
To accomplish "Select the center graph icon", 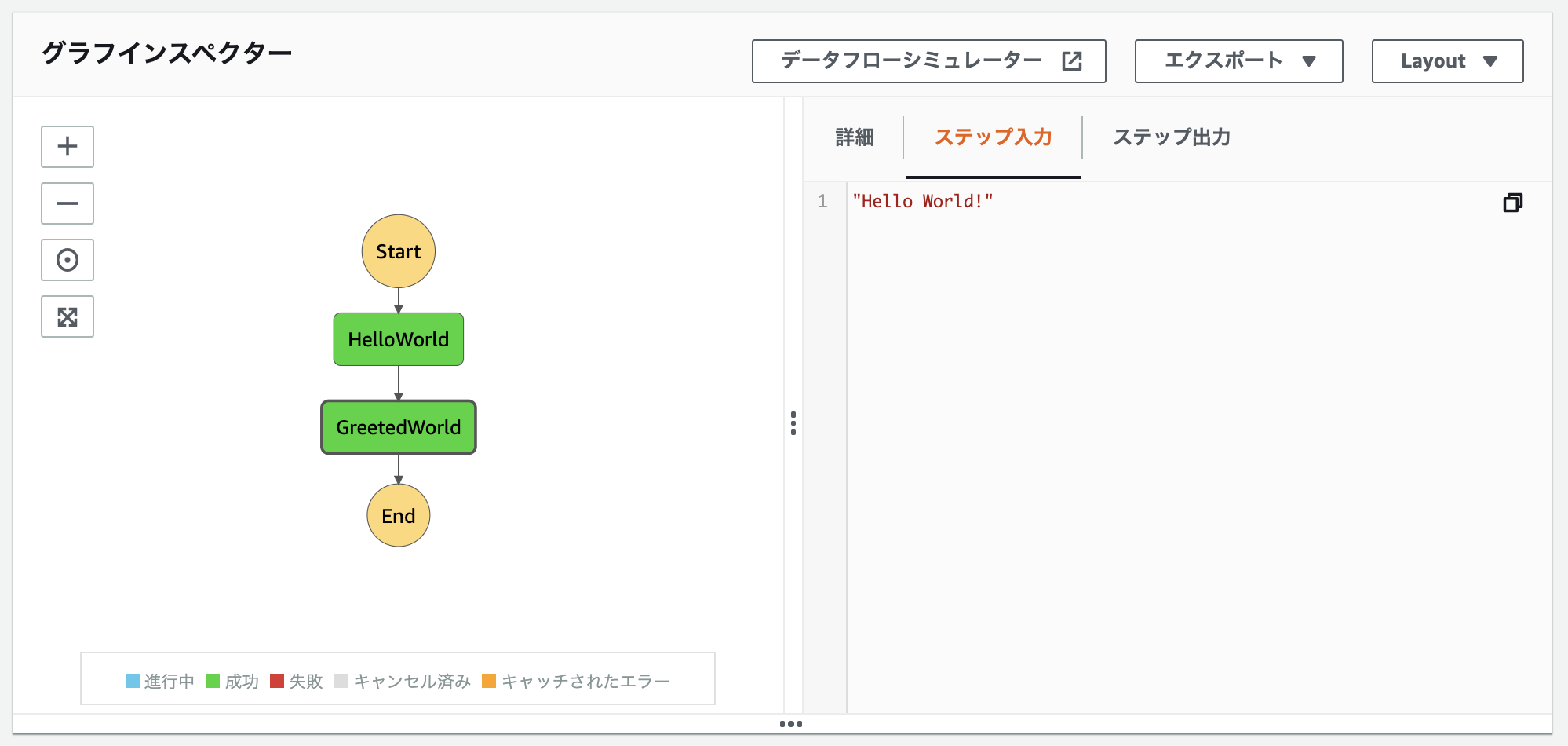I will pos(67,259).
